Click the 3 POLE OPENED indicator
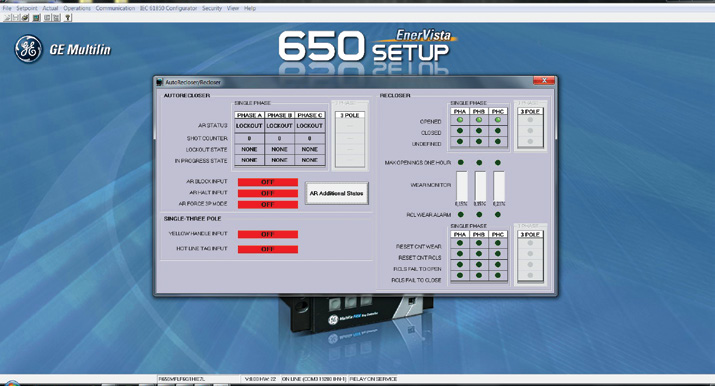The image size is (715, 386). (x=530, y=120)
